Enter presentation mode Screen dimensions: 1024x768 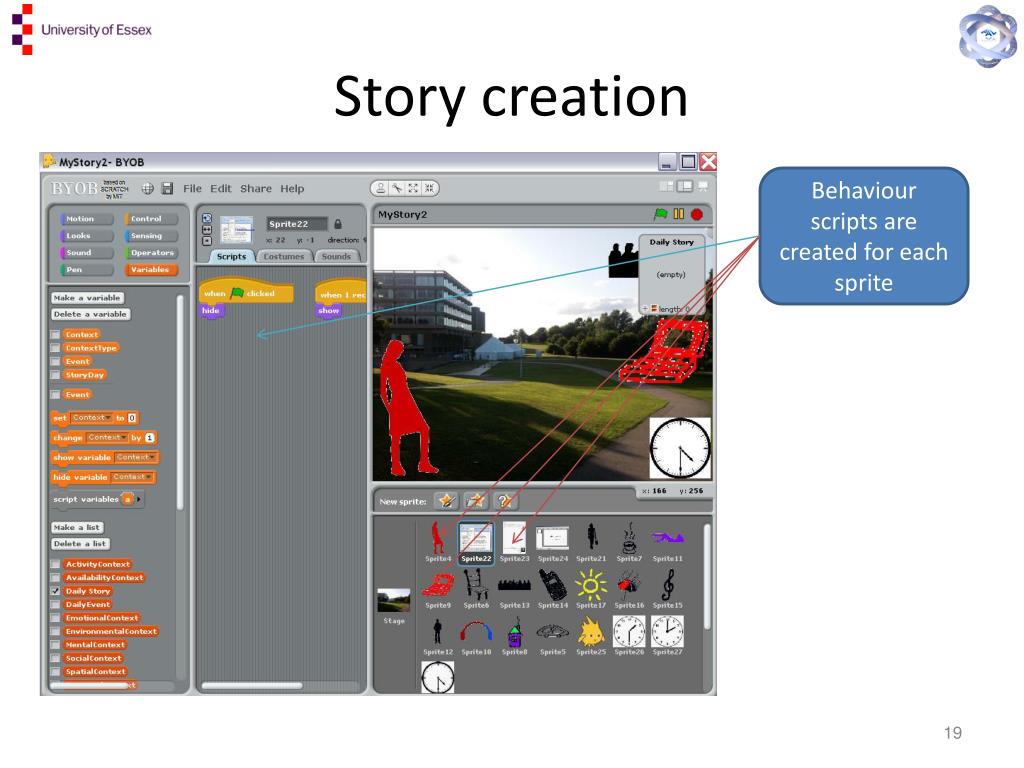coord(703,186)
